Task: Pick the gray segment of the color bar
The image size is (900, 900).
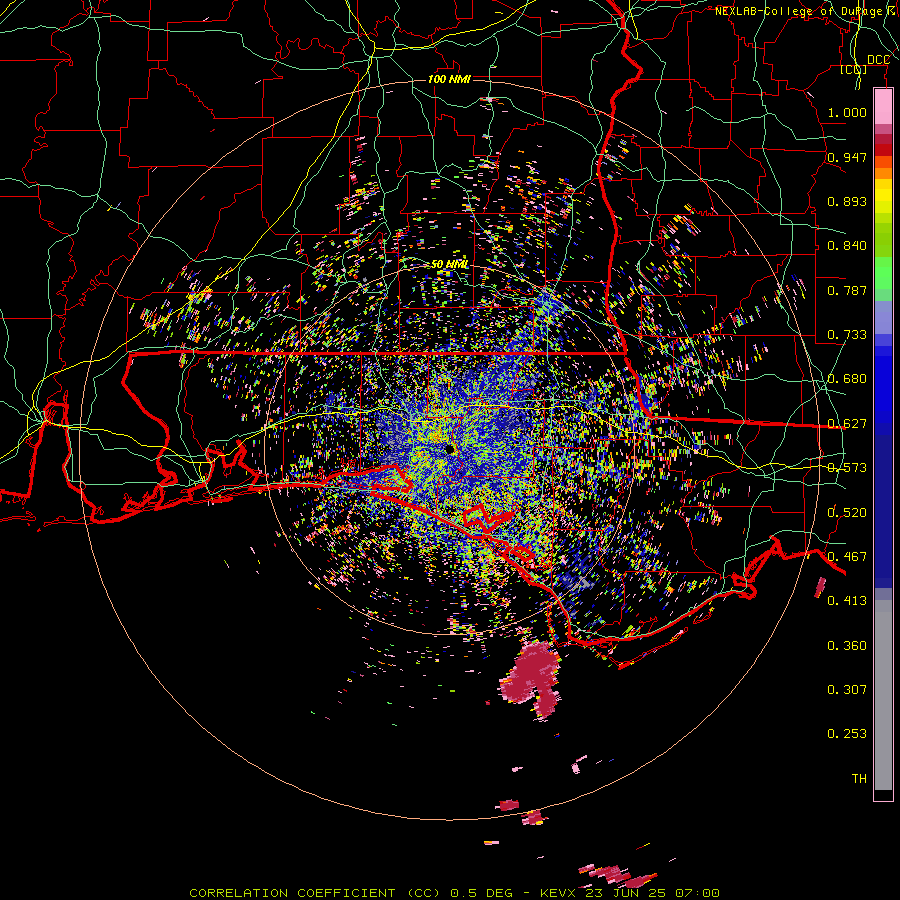Action: 883,695
